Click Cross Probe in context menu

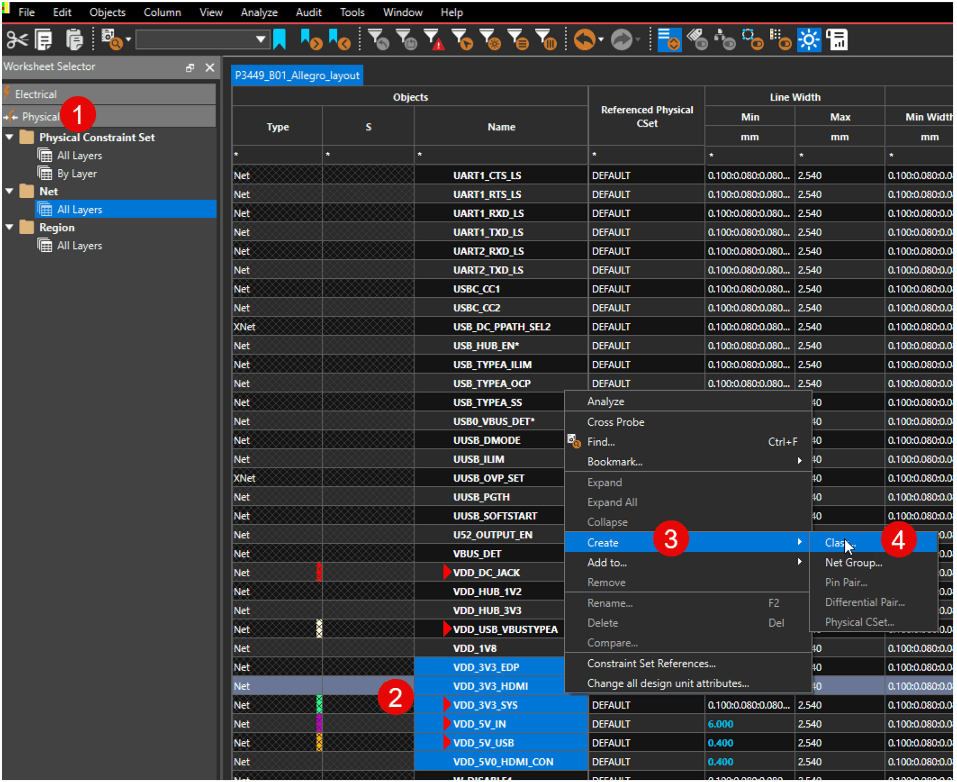click(x=687, y=422)
